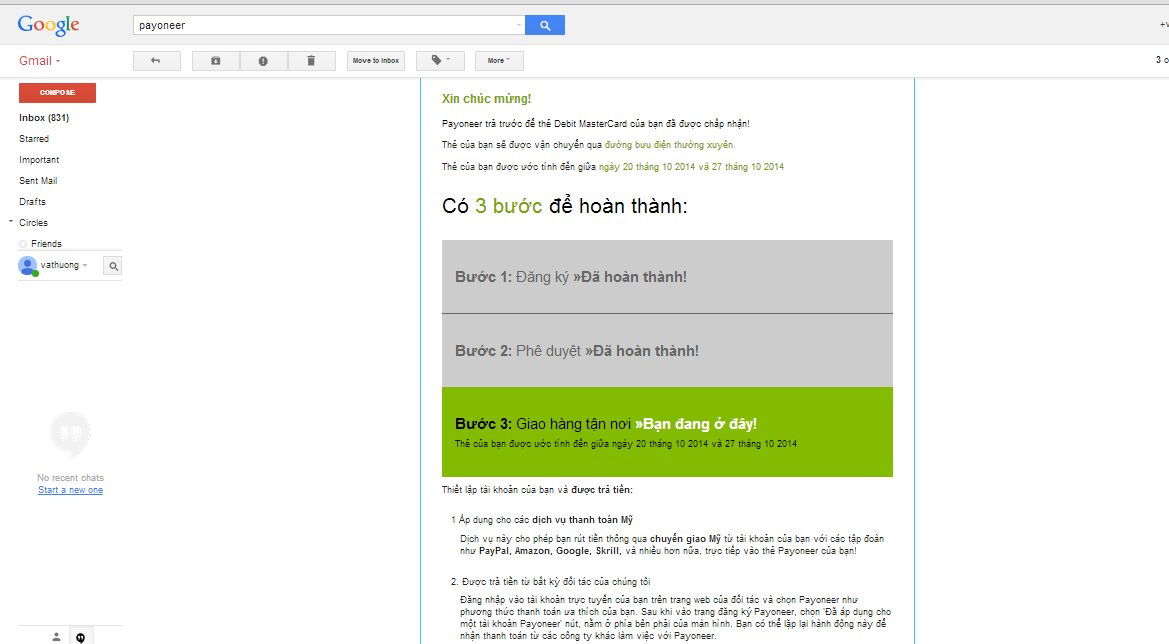Image resolution: width=1169 pixels, height=644 pixels.
Task: Delete the email with the trash icon
Action: [311, 60]
